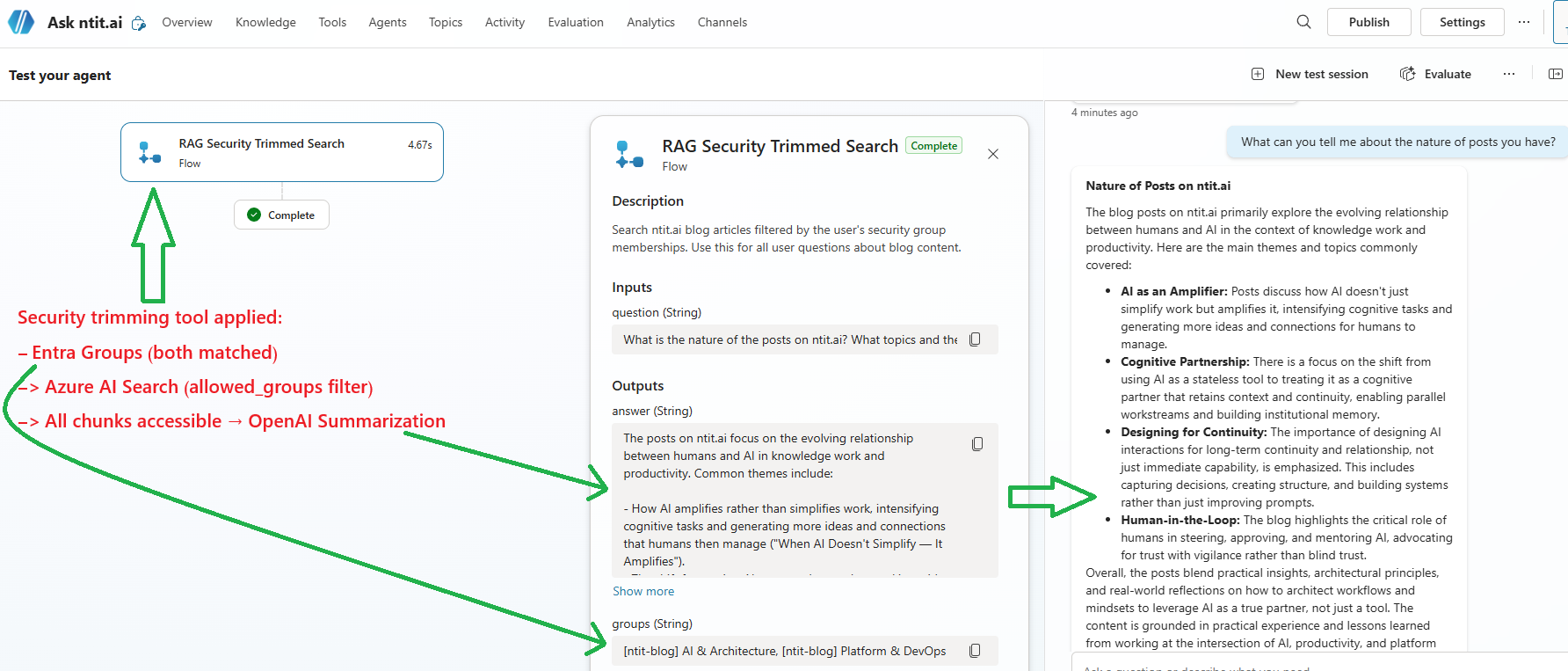The height and width of the screenshot is (671, 1568).
Task: Click the Complete status node
Action: click(x=281, y=215)
